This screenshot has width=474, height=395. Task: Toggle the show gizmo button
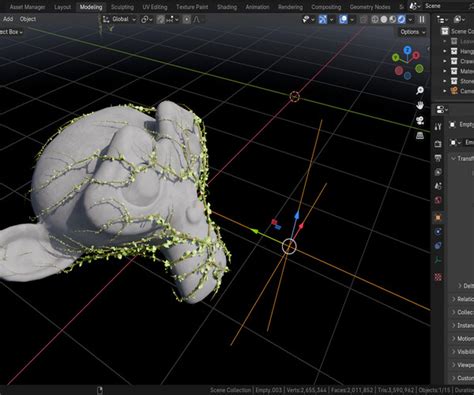click(x=322, y=20)
